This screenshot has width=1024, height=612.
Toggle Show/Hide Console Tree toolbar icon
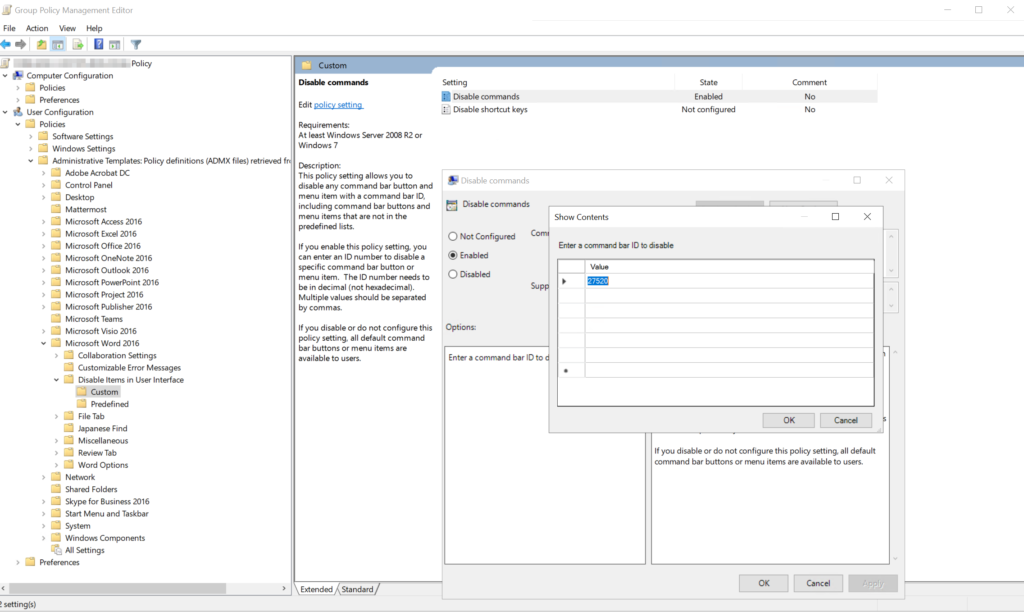(59, 44)
